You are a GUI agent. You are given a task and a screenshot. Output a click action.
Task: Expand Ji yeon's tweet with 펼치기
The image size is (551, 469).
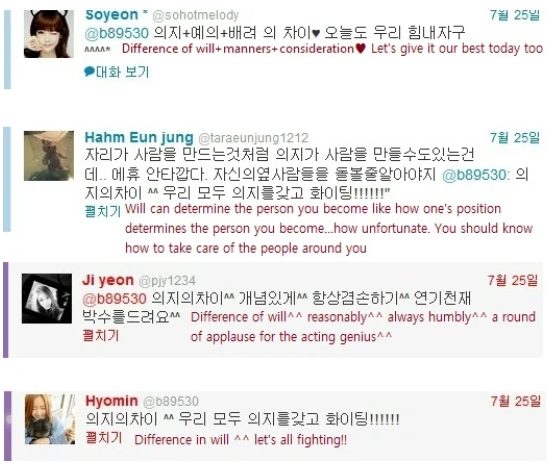101,336
